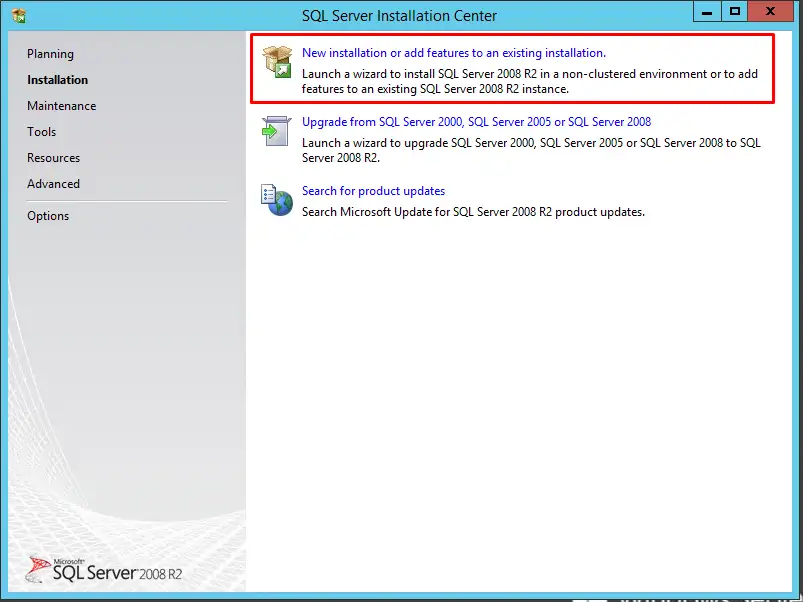Switch to the Resources section
The image size is (803, 602).
tap(53, 158)
